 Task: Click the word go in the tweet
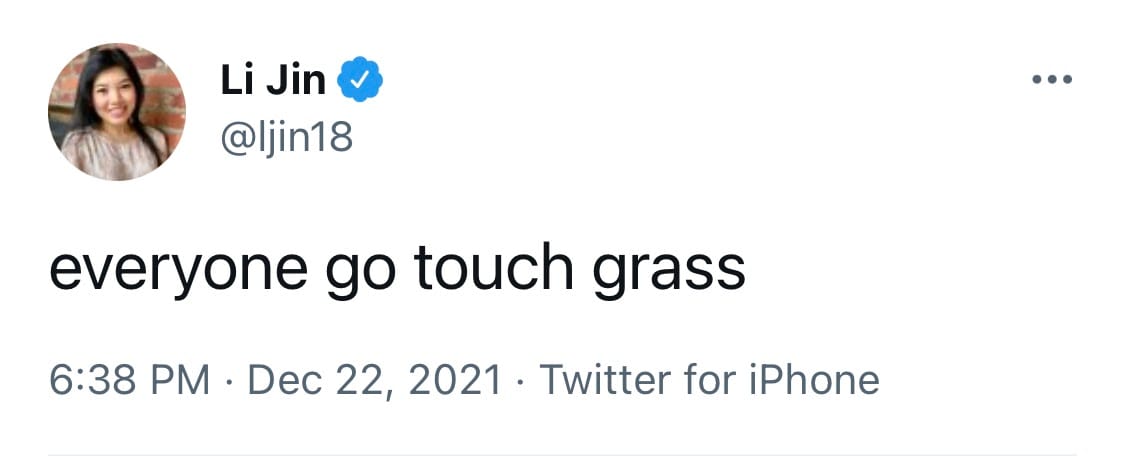point(357,270)
